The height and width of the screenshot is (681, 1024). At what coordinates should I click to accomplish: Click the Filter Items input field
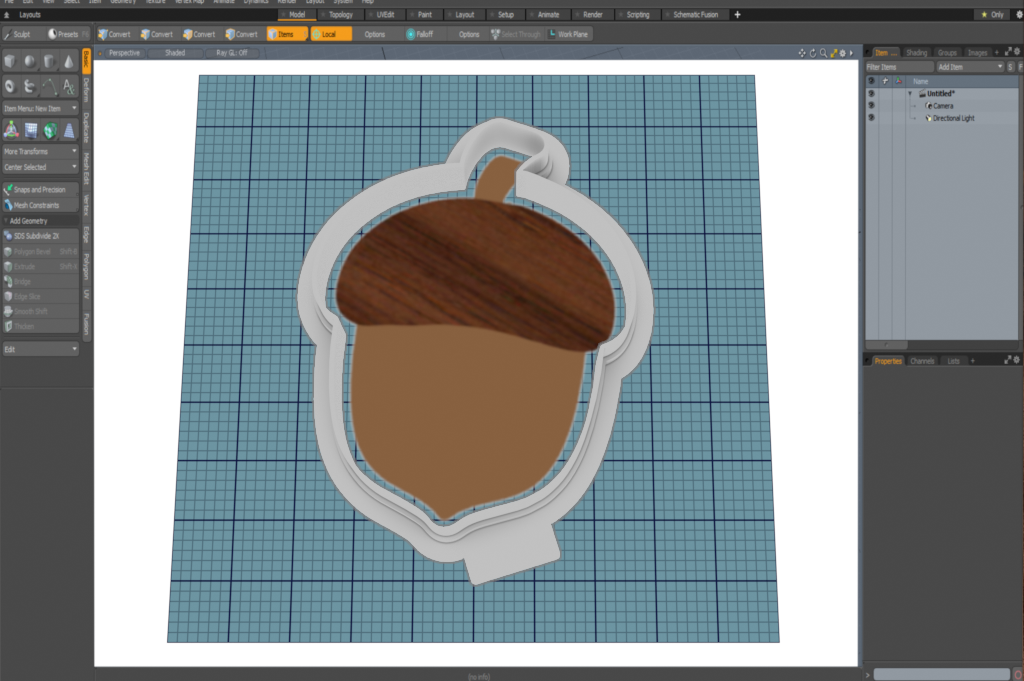[900, 66]
